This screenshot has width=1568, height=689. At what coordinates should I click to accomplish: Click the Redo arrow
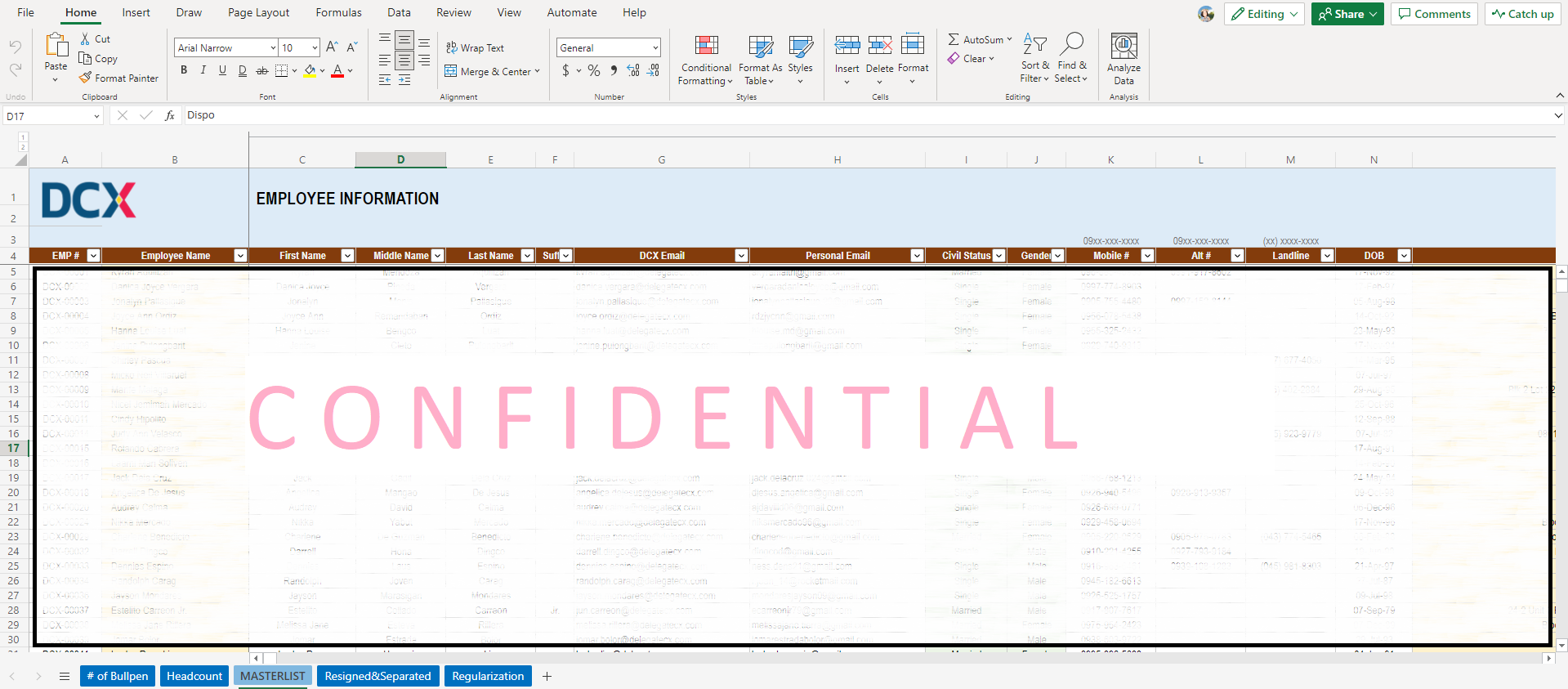click(x=15, y=70)
